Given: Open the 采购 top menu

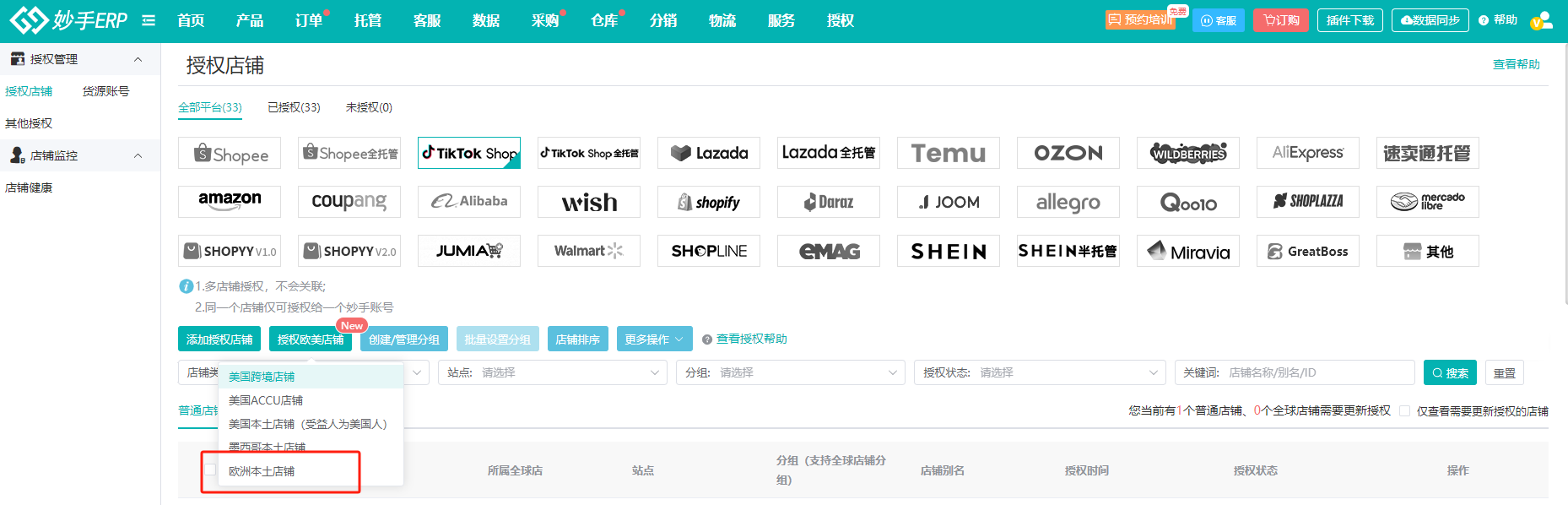Looking at the screenshot, I should point(545,20).
